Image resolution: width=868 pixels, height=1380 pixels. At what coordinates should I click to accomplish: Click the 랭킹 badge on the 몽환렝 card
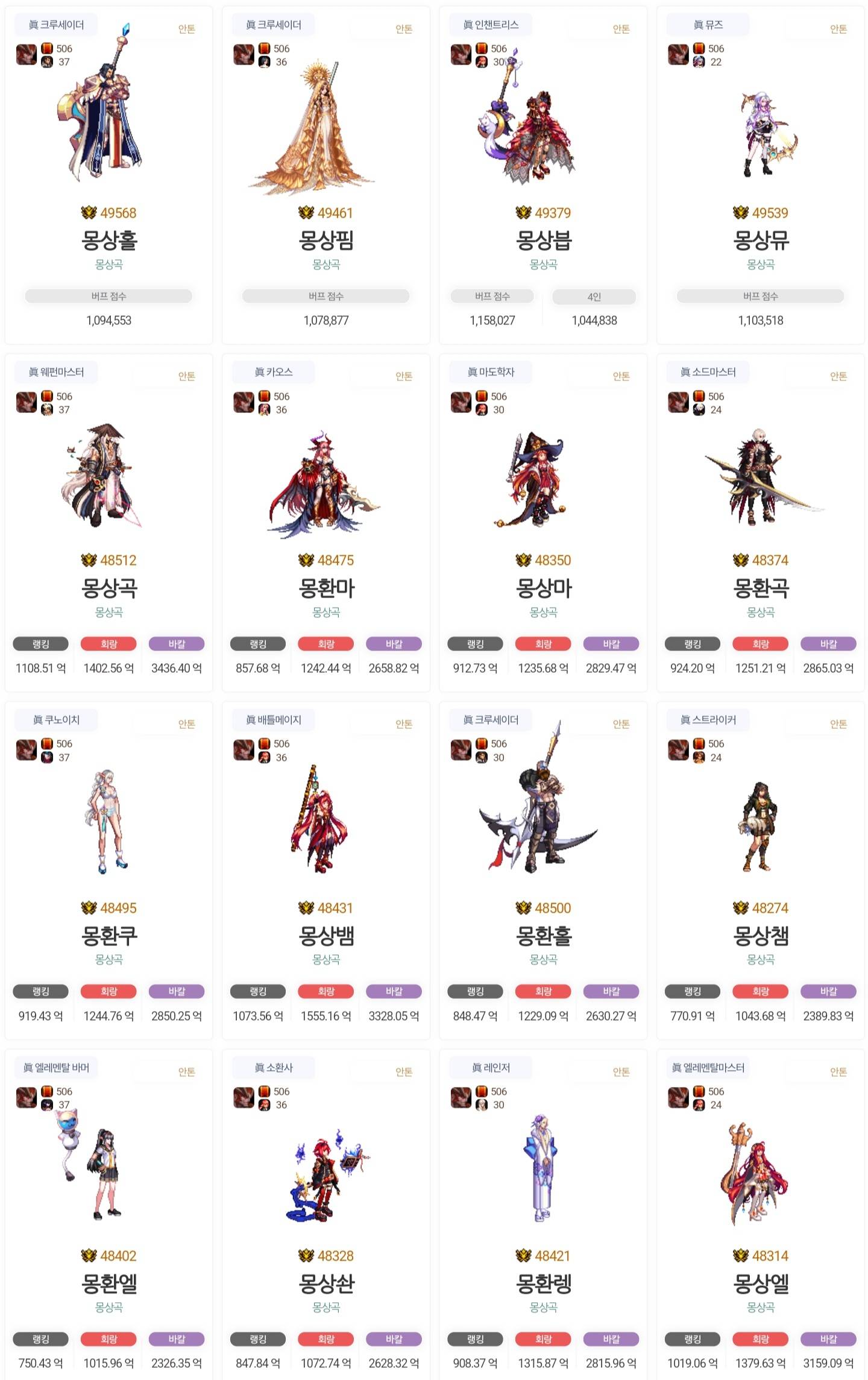(x=475, y=1339)
